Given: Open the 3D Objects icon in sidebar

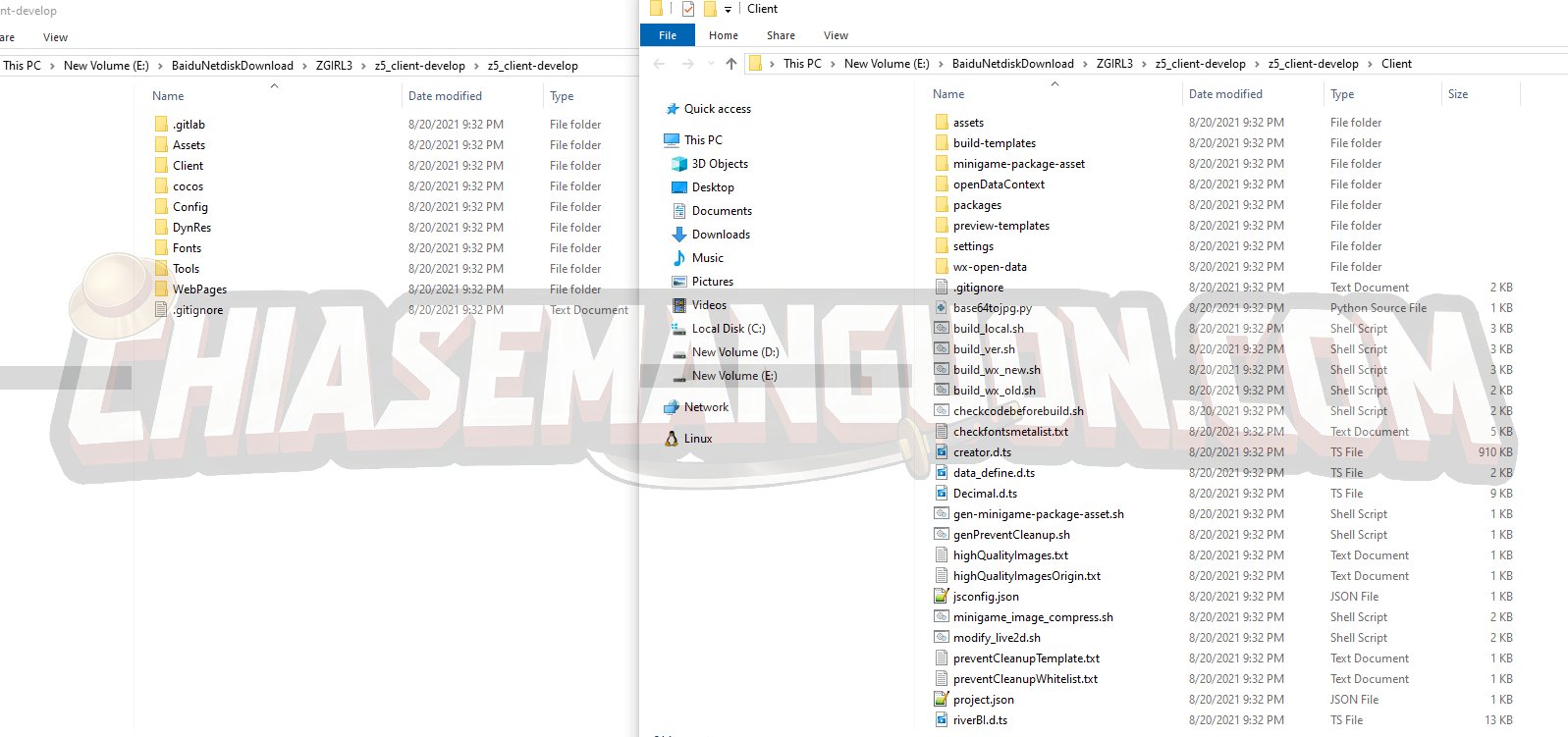Looking at the screenshot, I should click(678, 164).
